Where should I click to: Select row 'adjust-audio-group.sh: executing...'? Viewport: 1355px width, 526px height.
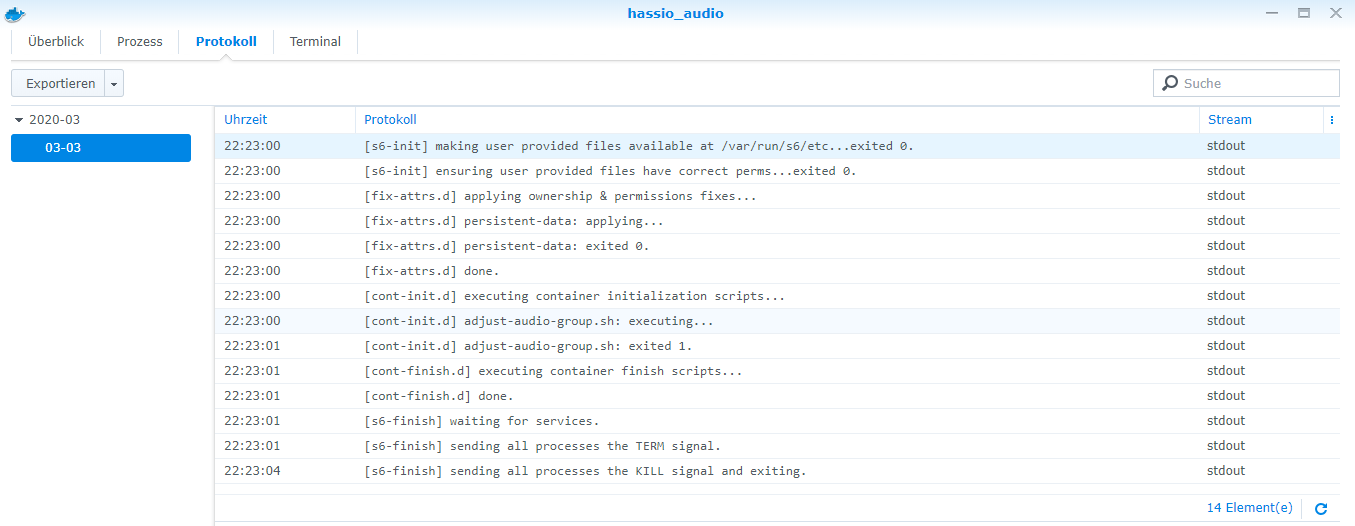(x=777, y=321)
